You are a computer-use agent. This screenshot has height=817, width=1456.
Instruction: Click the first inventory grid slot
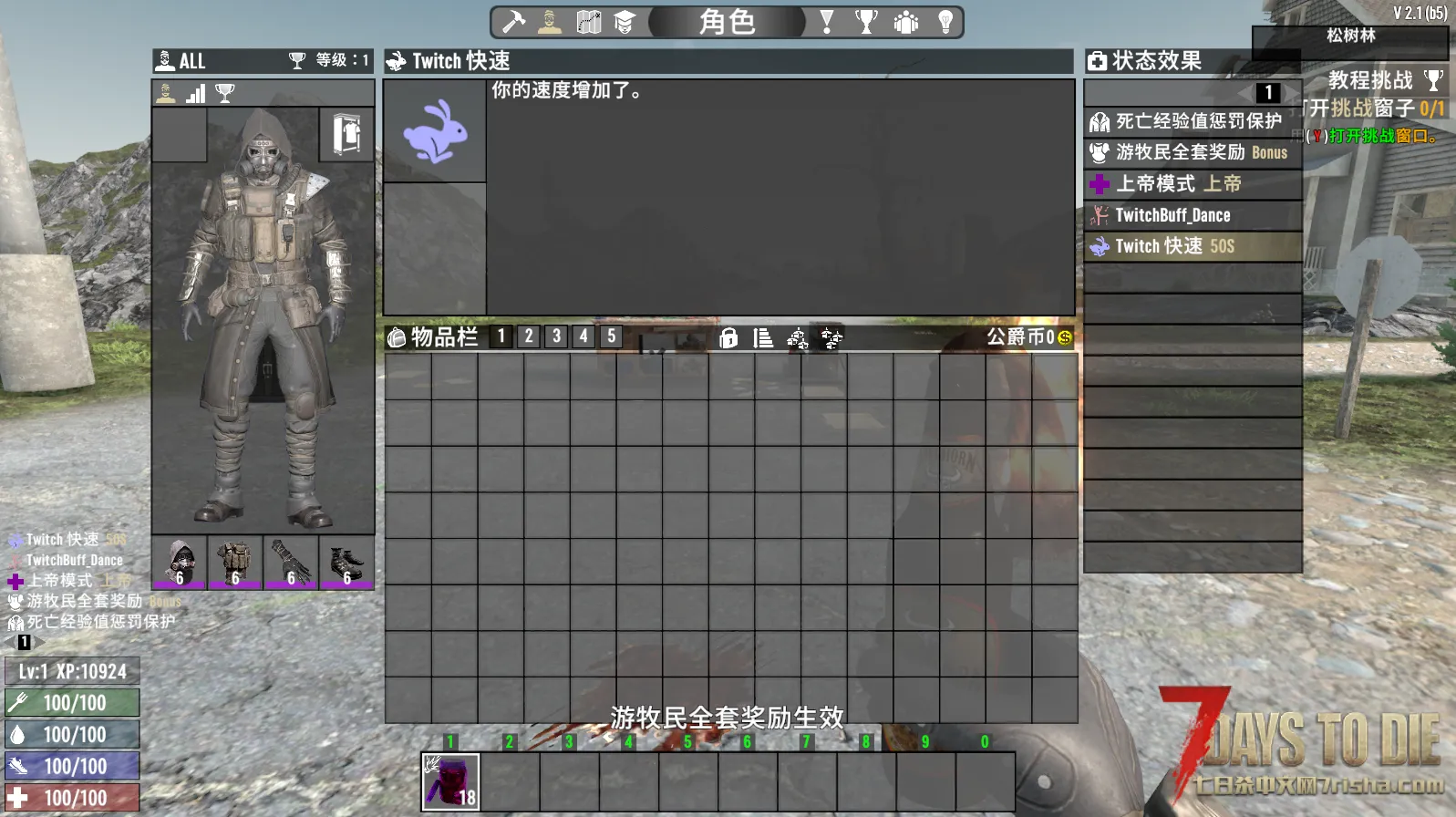click(x=408, y=376)
